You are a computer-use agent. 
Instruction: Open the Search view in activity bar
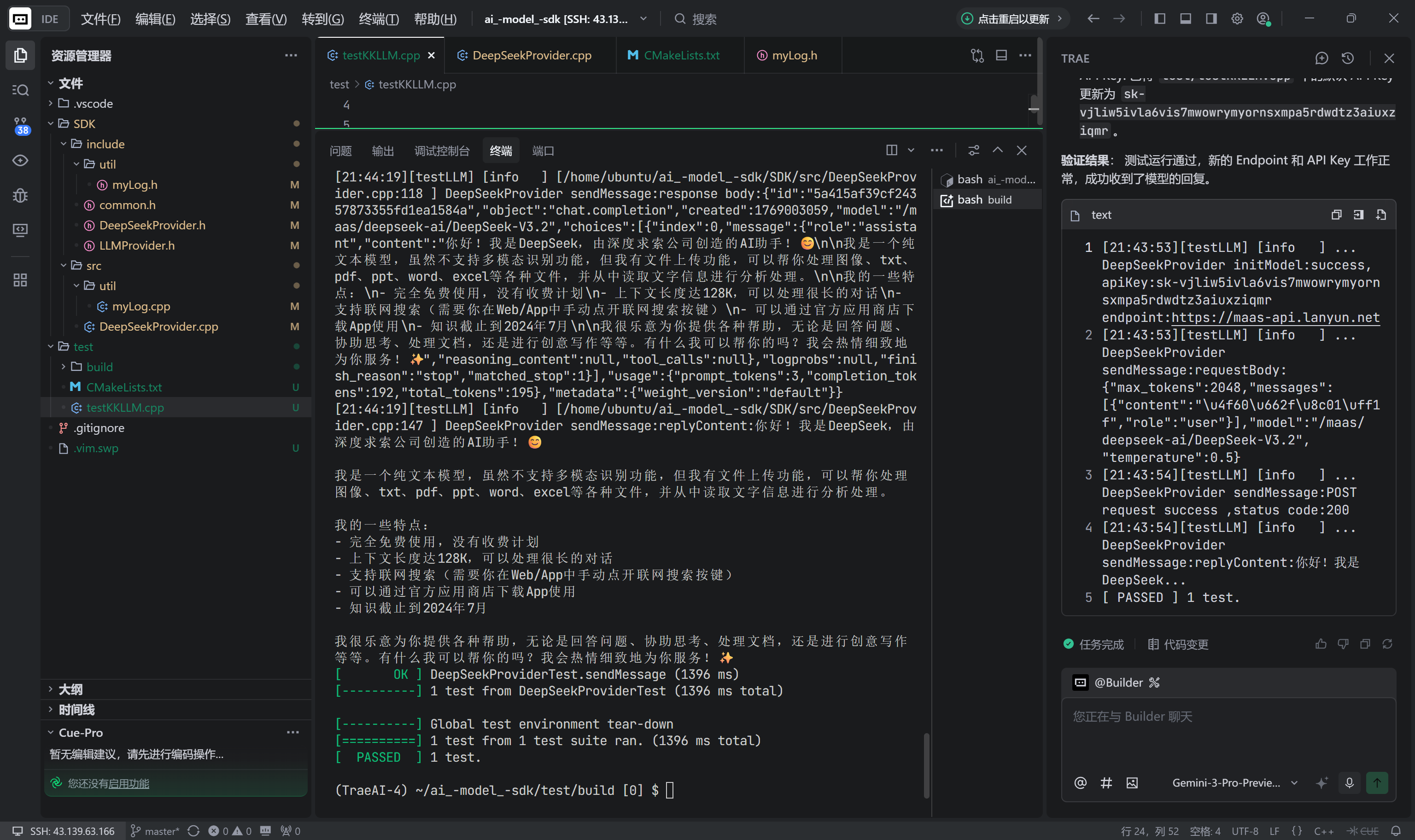[x=20, y=90]
